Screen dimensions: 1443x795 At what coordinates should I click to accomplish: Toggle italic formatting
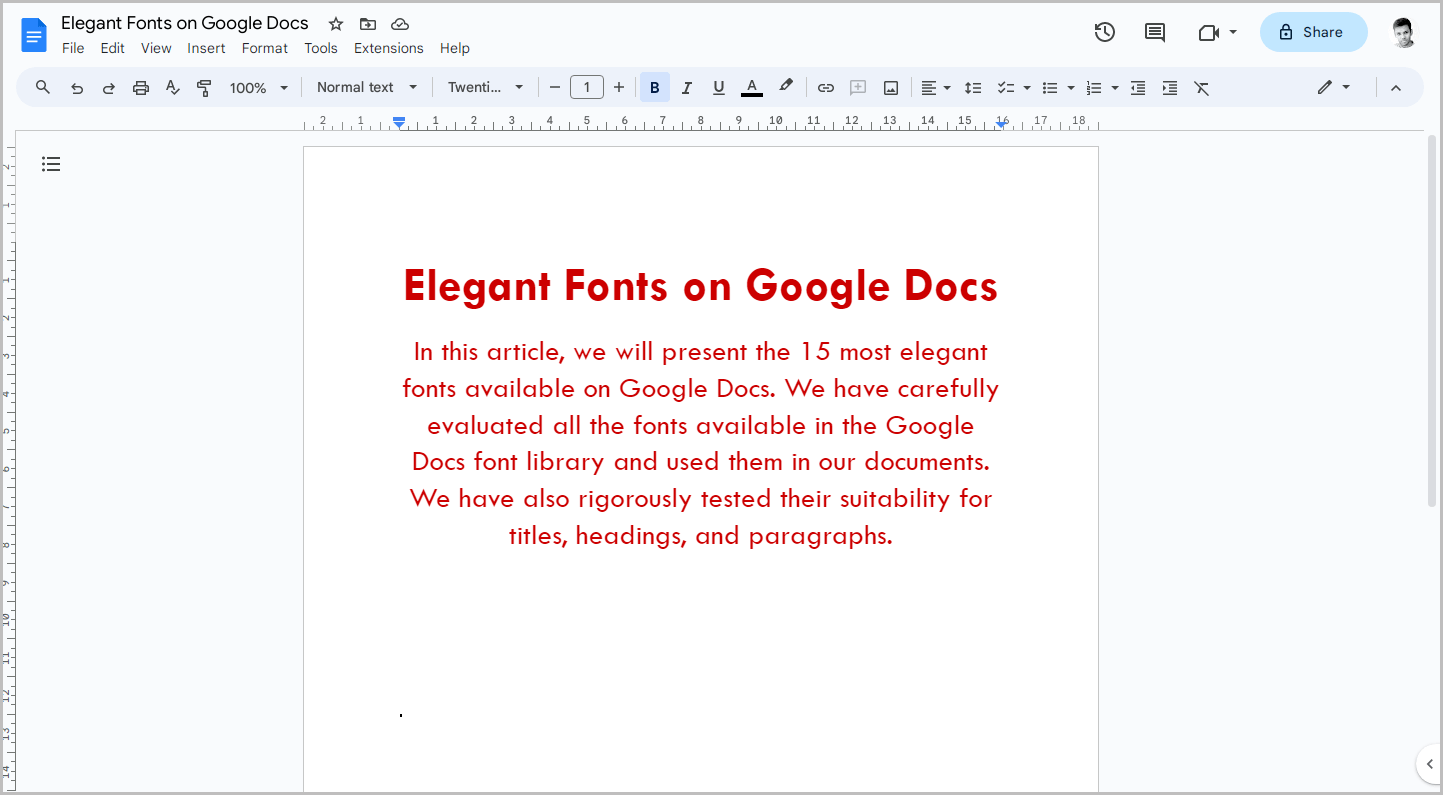tap(686, 87)
